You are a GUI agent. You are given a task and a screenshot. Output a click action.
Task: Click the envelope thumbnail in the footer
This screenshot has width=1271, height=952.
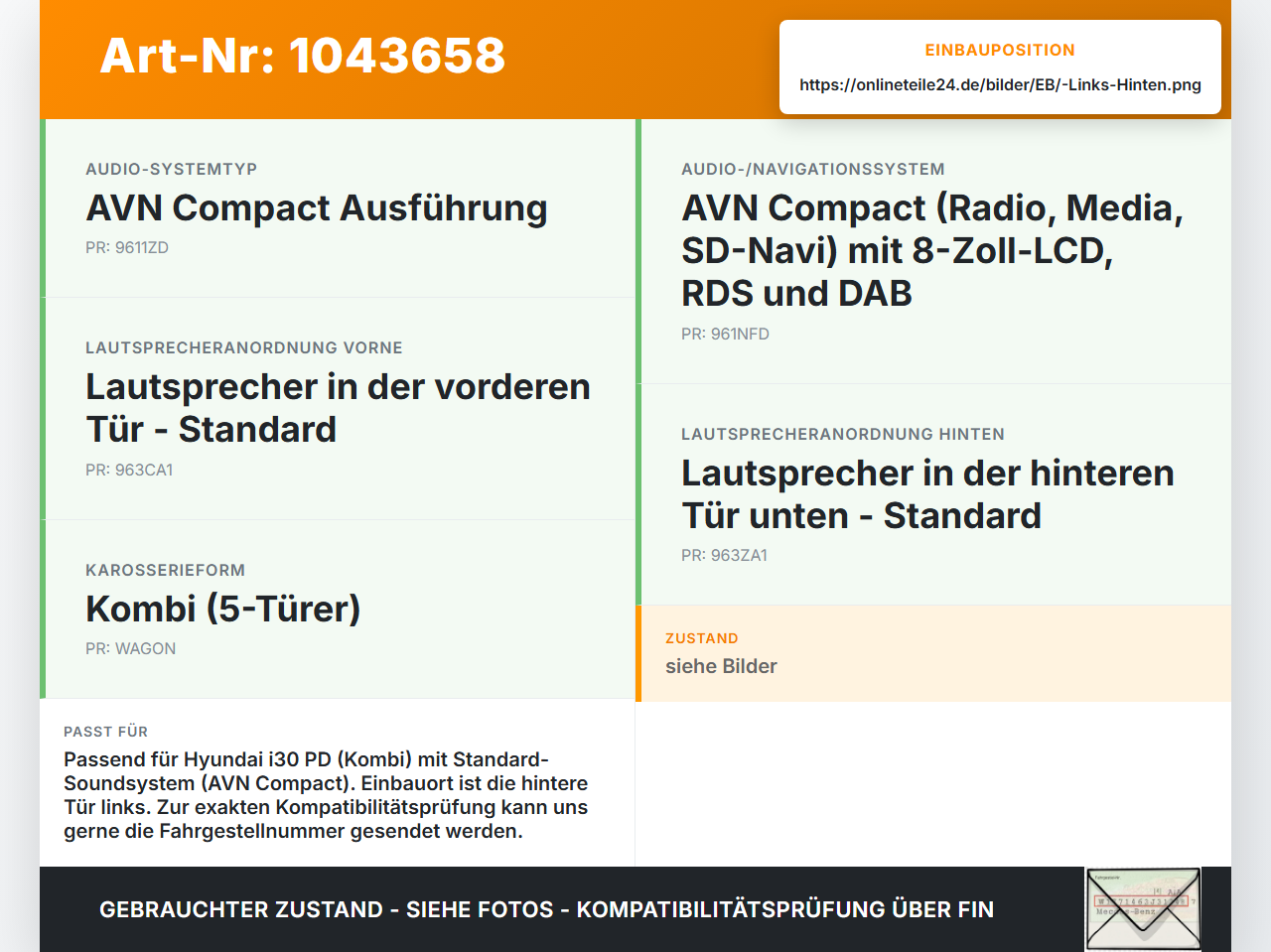1143,909
